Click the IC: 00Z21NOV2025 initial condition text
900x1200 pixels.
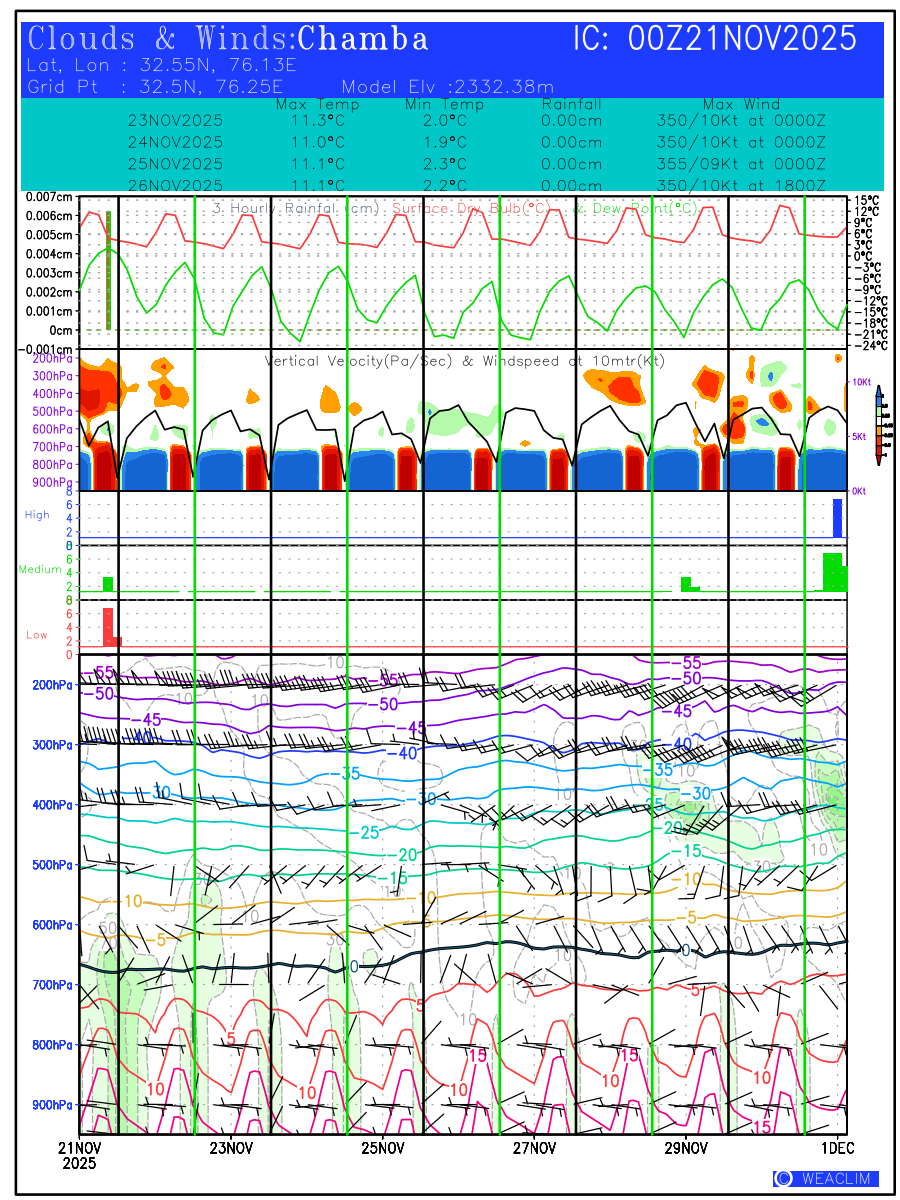[715, 39]
